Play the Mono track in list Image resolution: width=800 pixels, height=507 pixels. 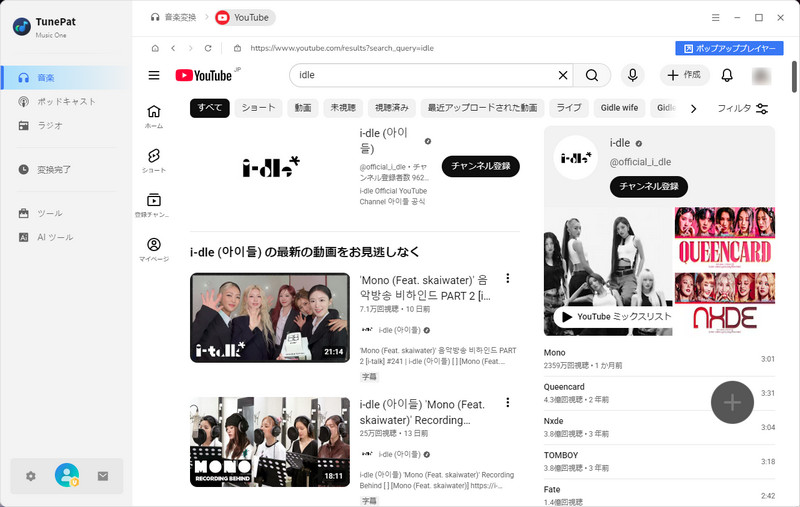pos(659,359)
